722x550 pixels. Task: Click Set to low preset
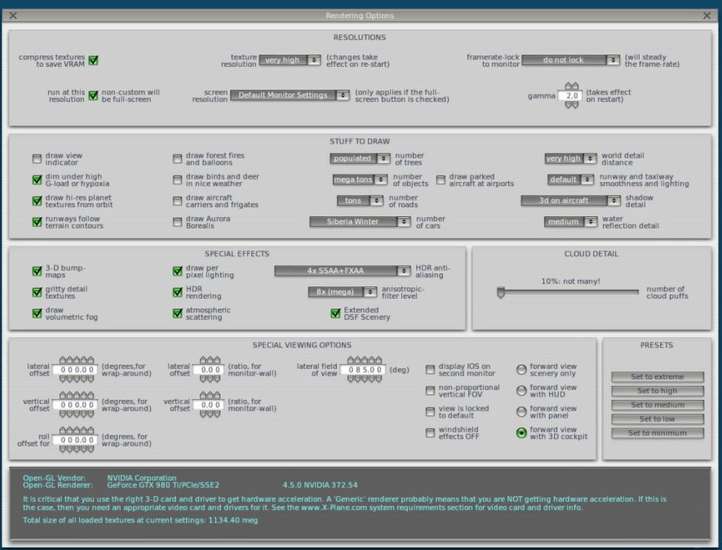(x=658, y=419)
